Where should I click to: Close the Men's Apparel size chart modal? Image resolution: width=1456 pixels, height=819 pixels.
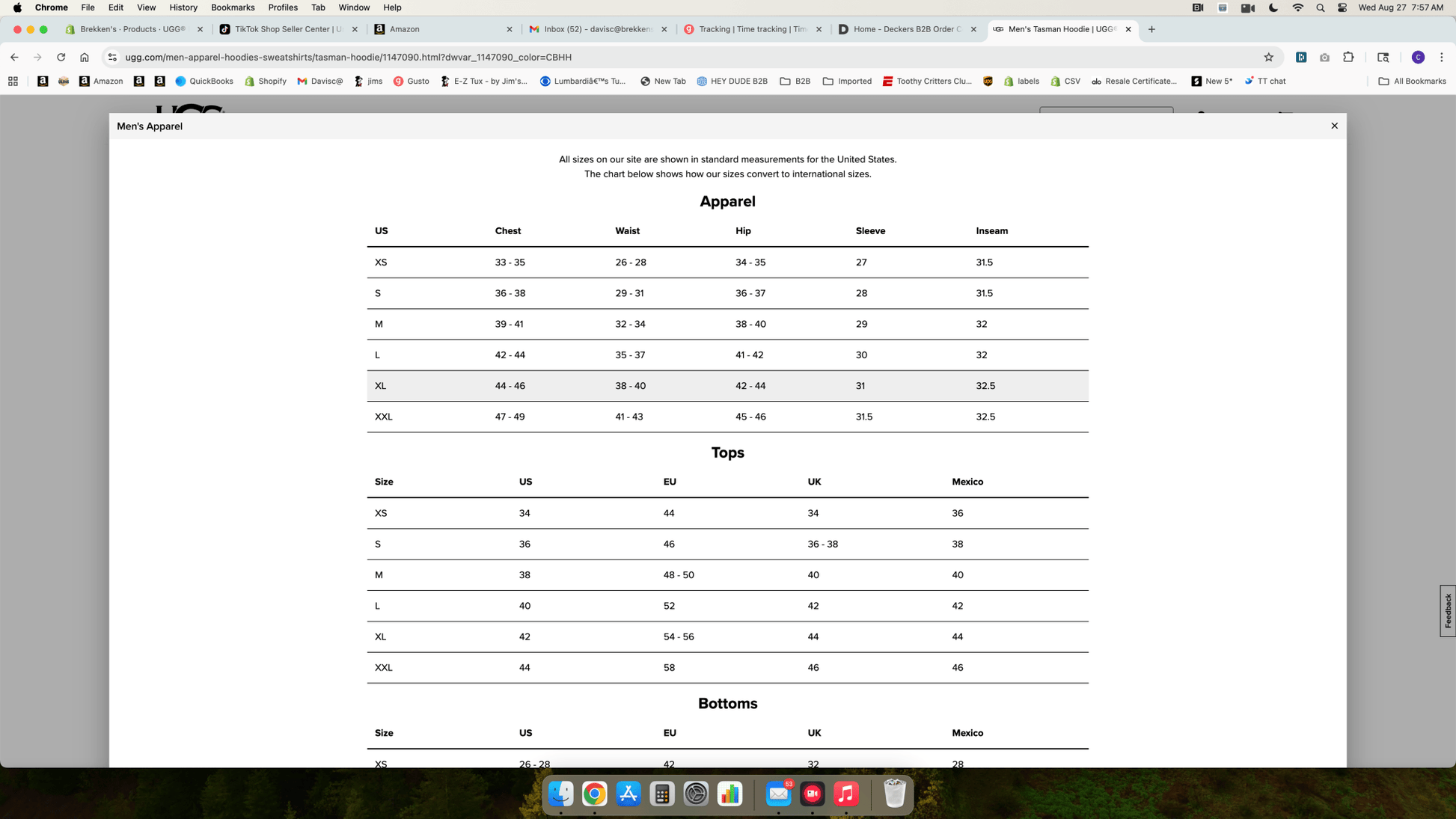[1334, 126]
